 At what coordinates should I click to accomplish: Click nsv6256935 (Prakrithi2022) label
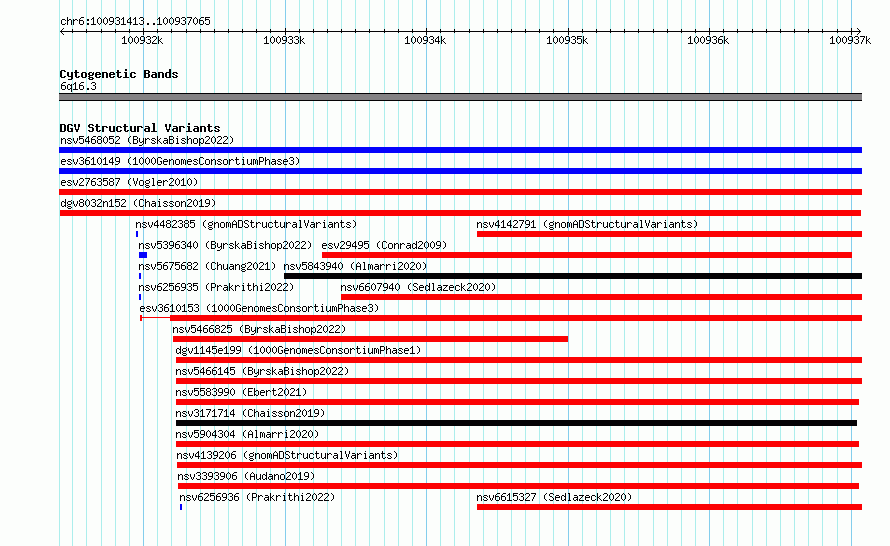(216, 287)
